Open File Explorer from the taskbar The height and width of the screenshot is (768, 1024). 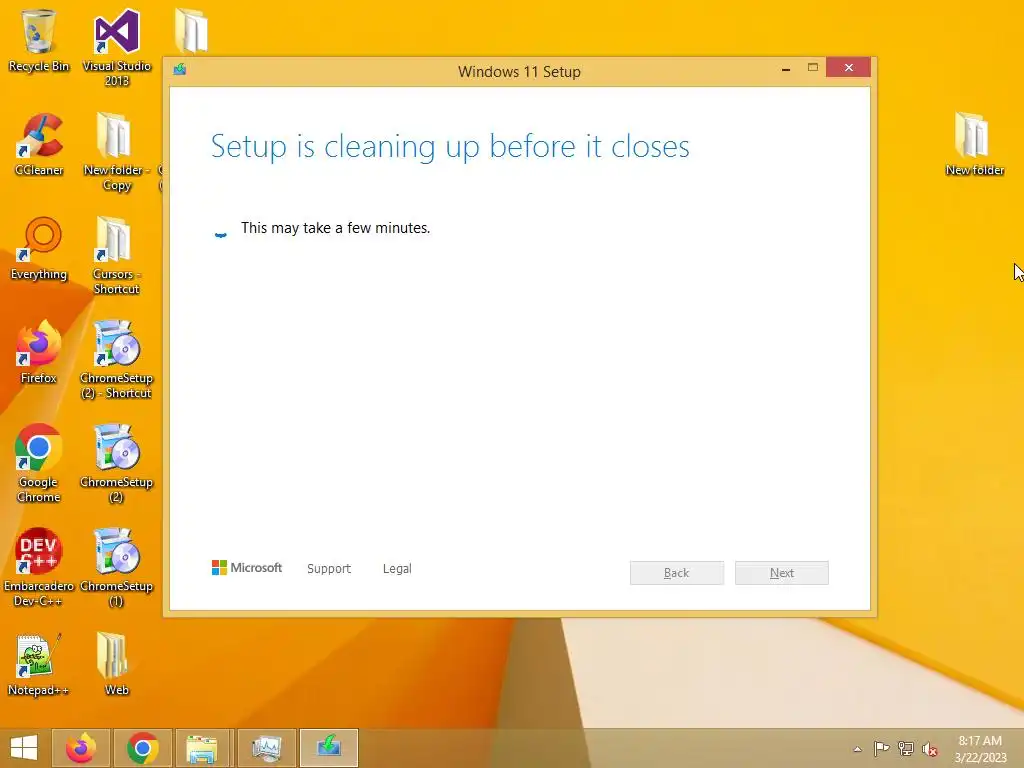[x=202, y=748]
